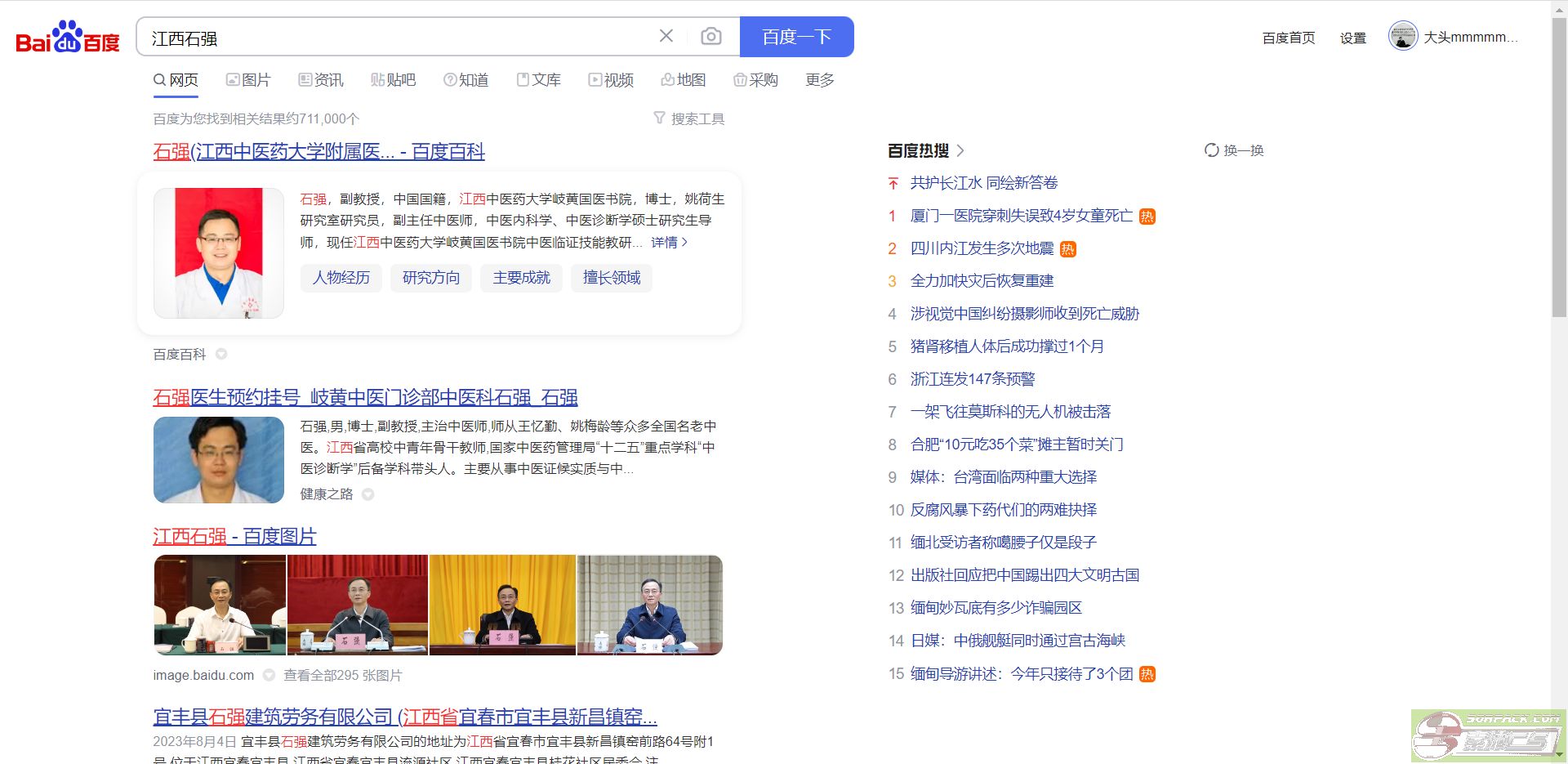
Task: Open hot search 出版社回应把中国踢出四大文明古国
Action: (x=1025, y=575)
